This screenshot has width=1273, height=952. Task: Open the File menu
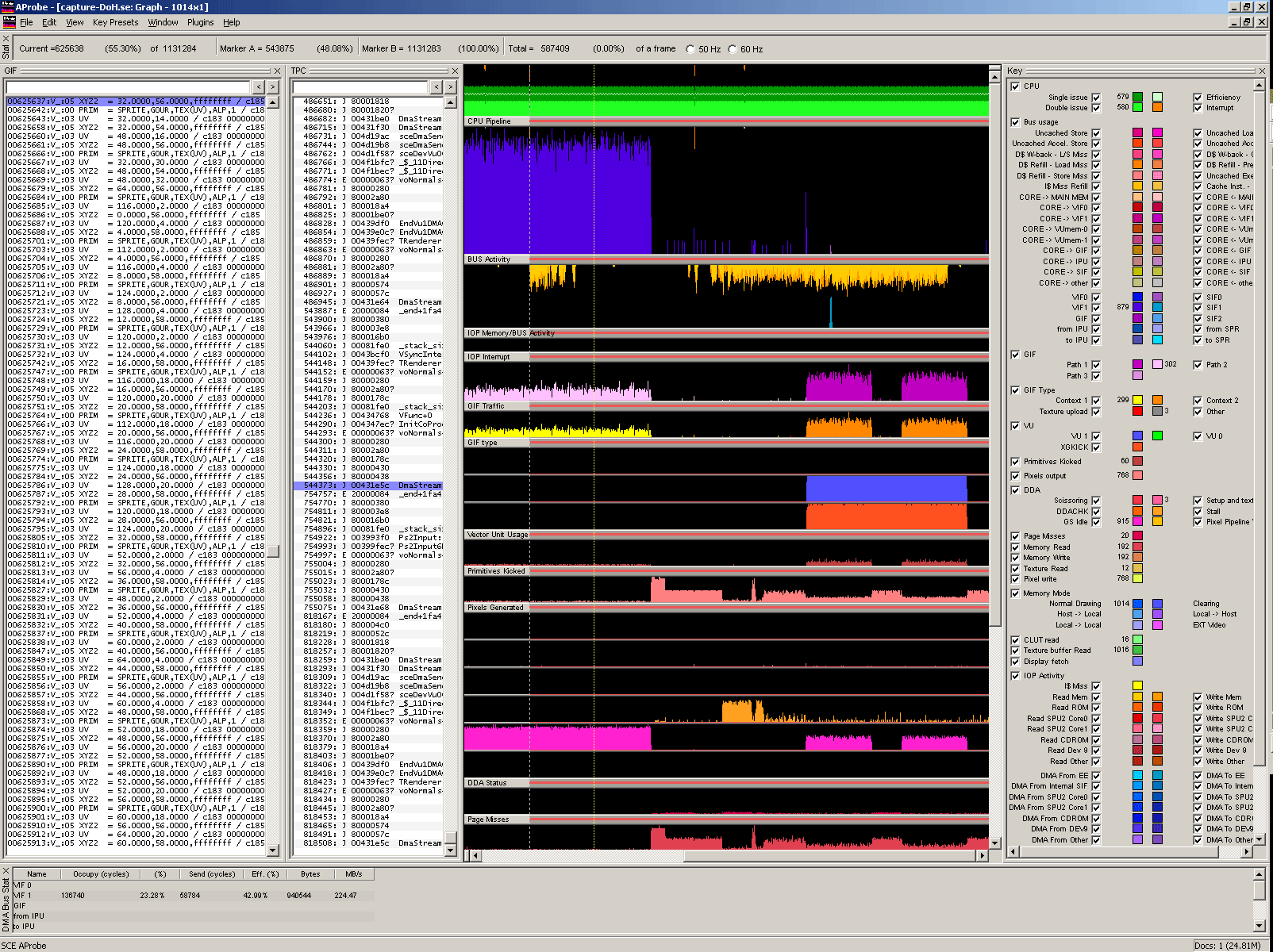pos(26,22)
